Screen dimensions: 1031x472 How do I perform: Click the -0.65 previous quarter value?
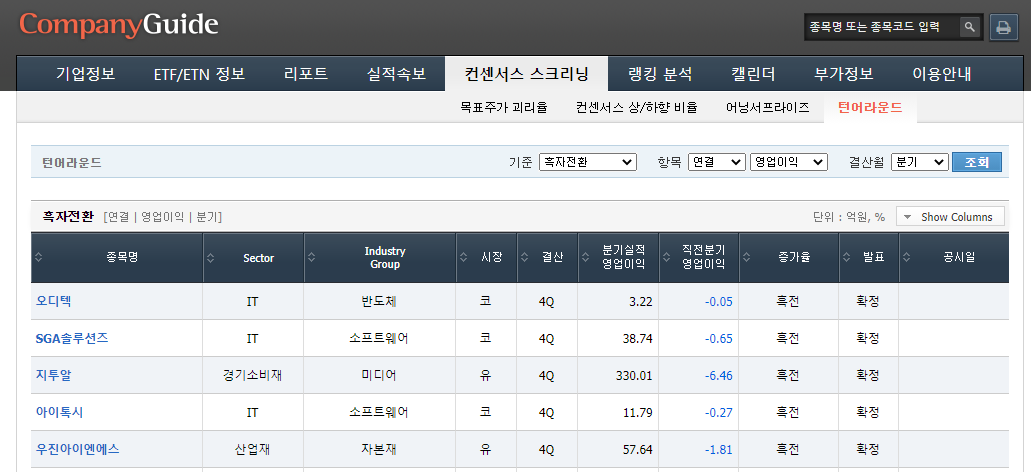tap(718, 339)
